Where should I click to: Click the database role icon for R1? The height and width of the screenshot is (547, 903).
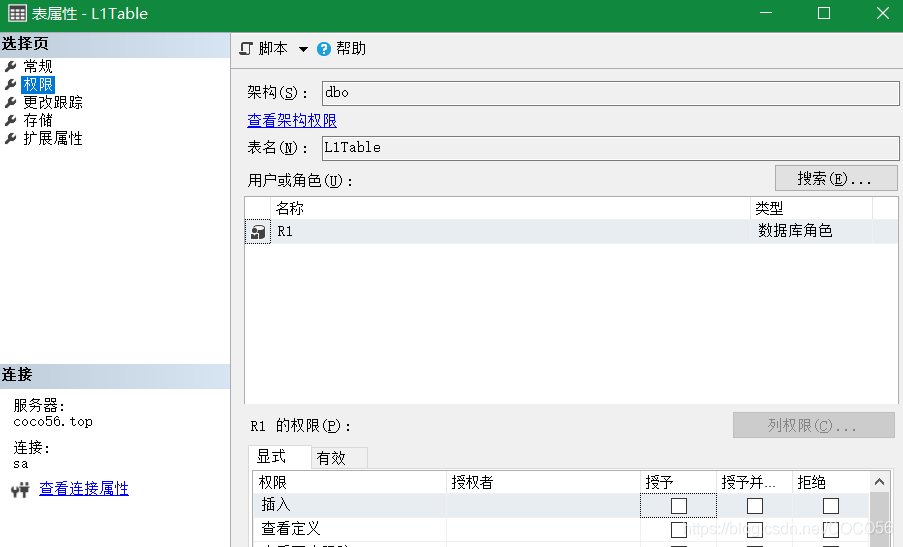pos(258,231)
